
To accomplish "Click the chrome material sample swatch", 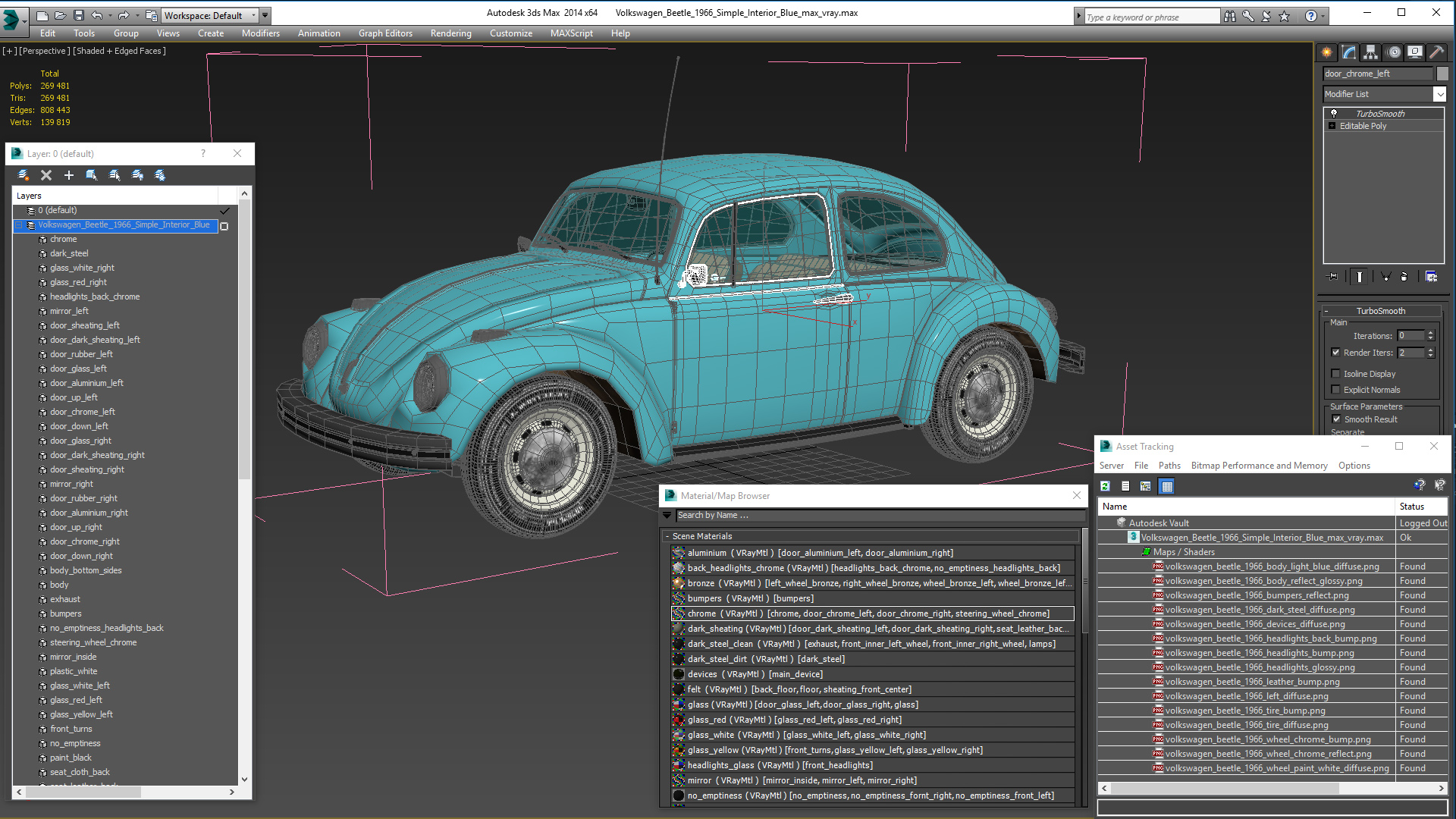I will coord(679,613).
